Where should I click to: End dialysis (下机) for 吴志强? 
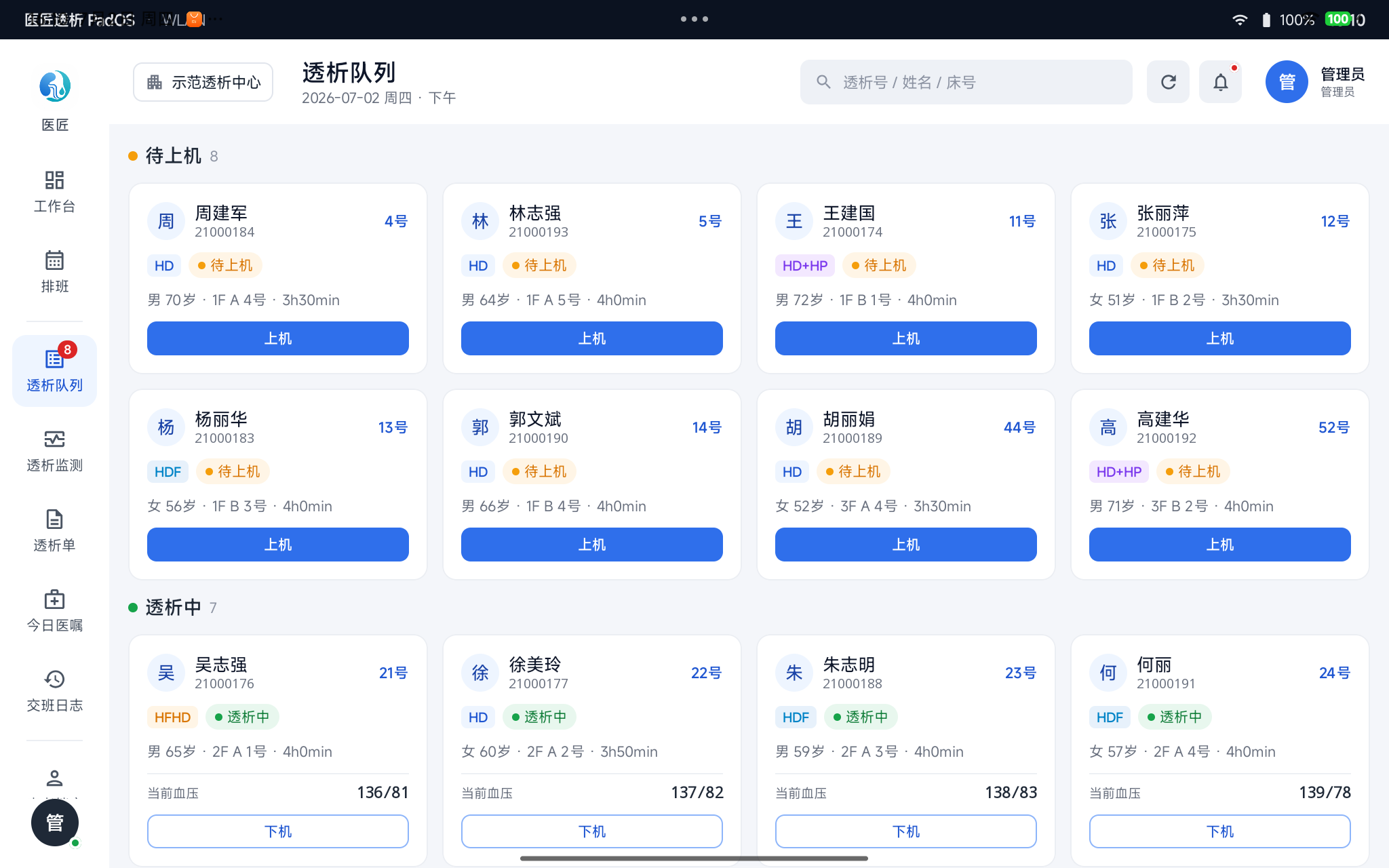click(x=278, y=831)
